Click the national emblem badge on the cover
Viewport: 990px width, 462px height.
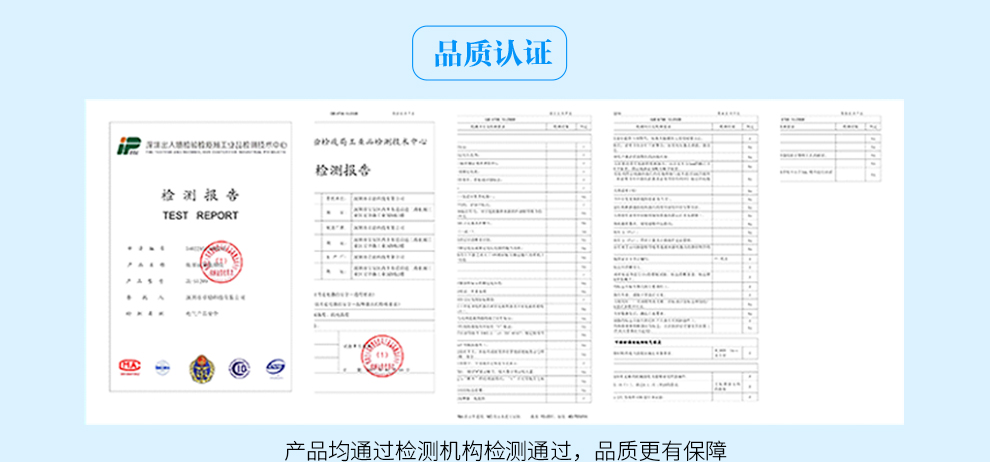tap(201, 367)
